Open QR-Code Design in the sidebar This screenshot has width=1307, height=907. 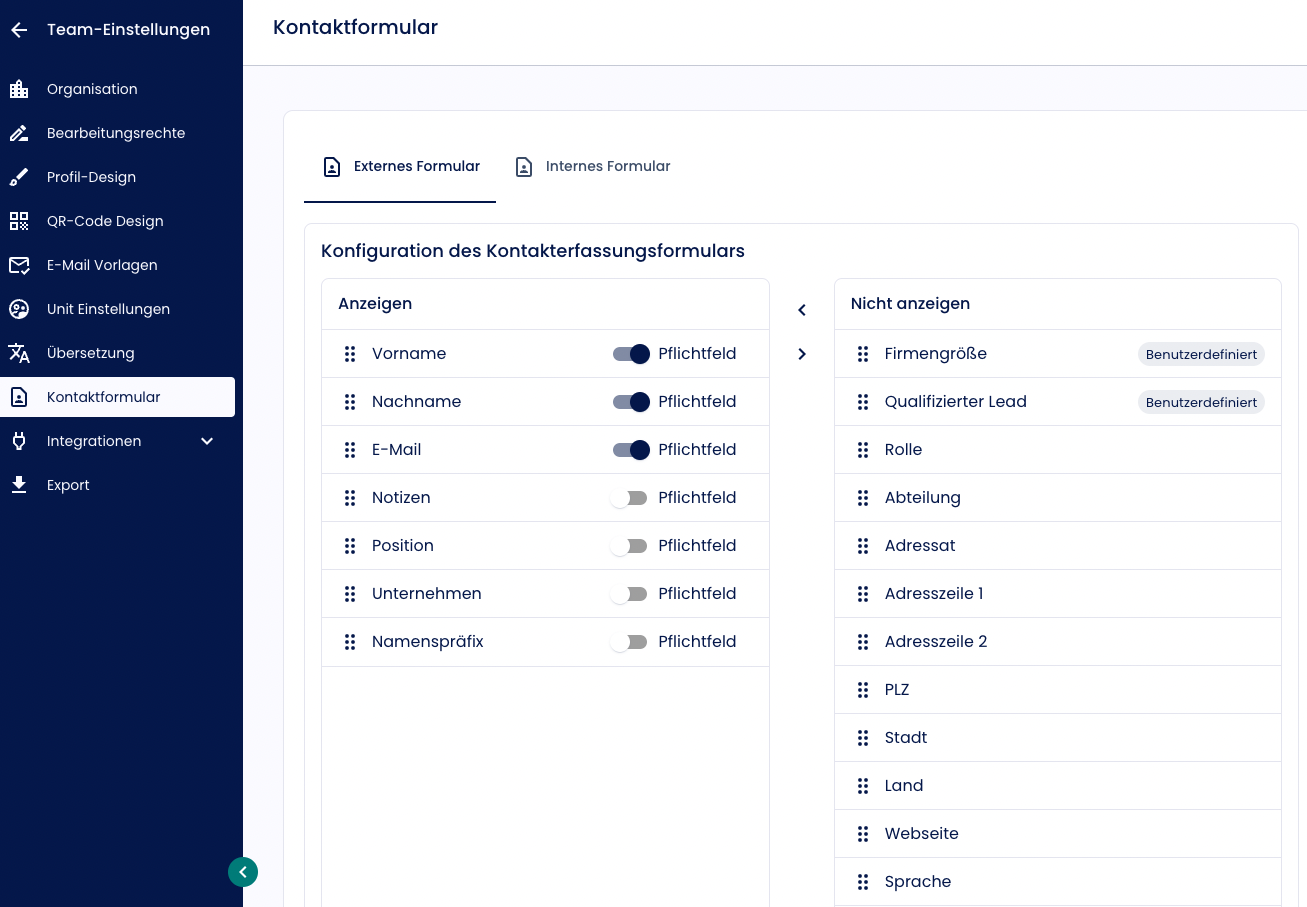(x=118, y=221)
